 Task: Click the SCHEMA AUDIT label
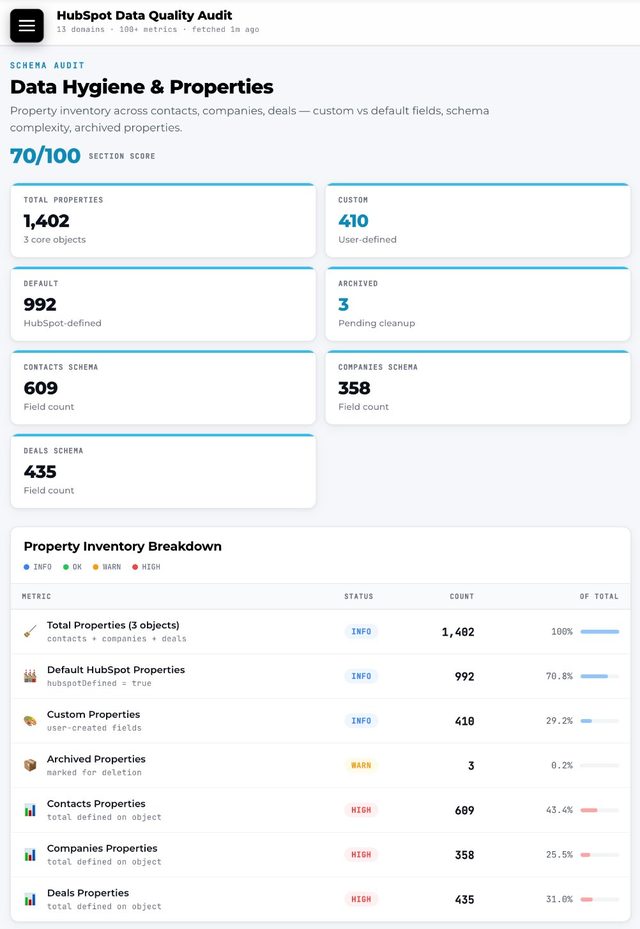coord(47,65)
